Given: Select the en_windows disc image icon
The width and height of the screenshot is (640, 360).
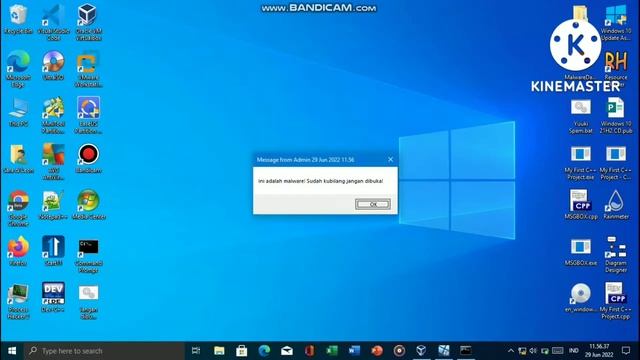Looking at the screenshot, I should coord(581,298).
